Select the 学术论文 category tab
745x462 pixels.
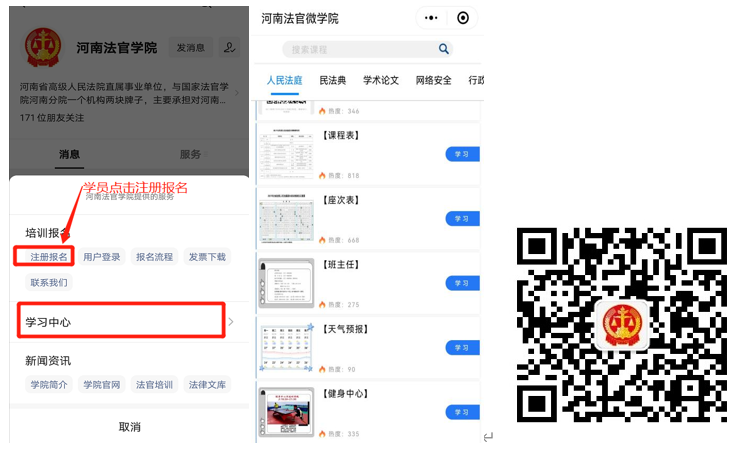tap(381, 80)
